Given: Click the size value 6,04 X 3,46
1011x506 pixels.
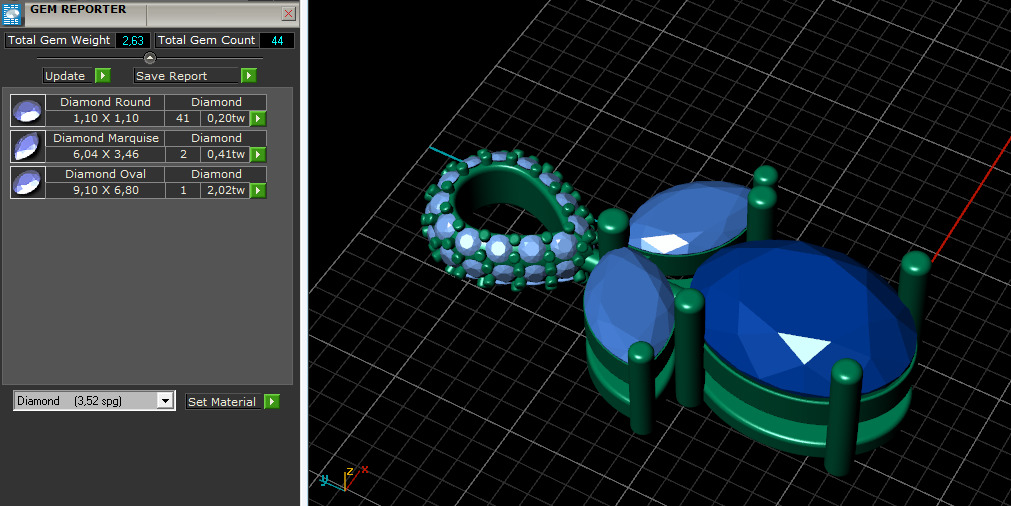Looking at the screenshot, I should coord(105,154).
